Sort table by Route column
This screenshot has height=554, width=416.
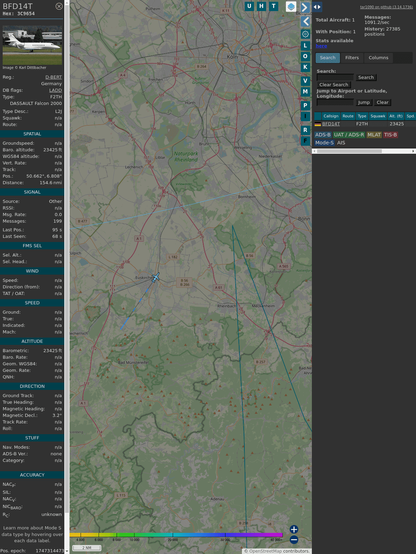348,116
